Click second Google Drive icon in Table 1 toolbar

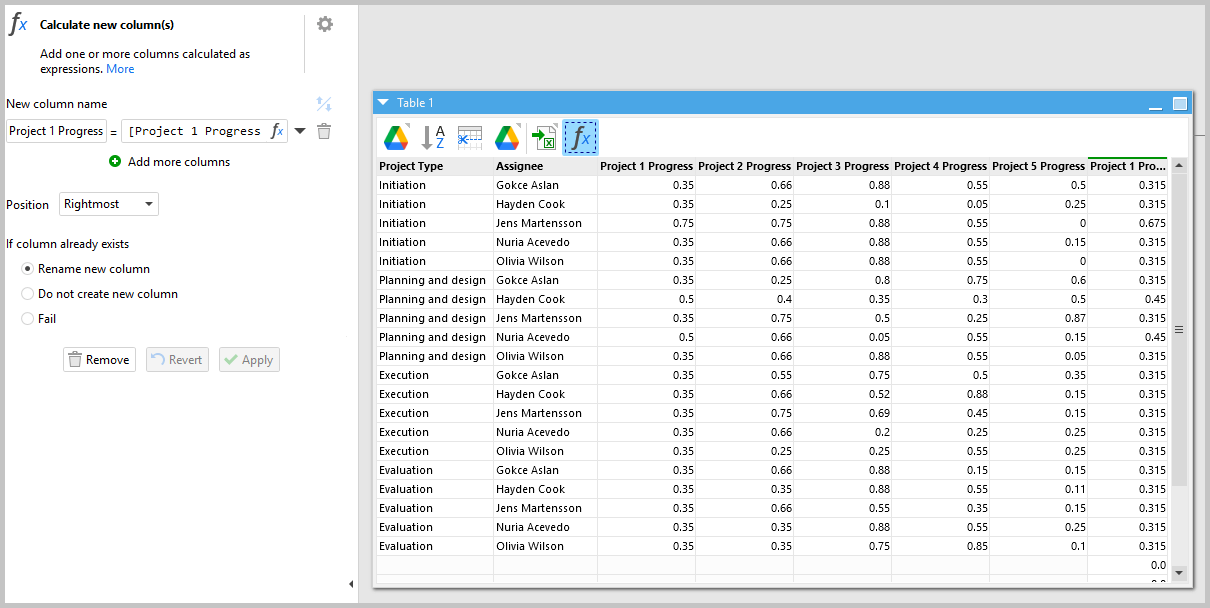pyautogui.click(x=507, y=138)
